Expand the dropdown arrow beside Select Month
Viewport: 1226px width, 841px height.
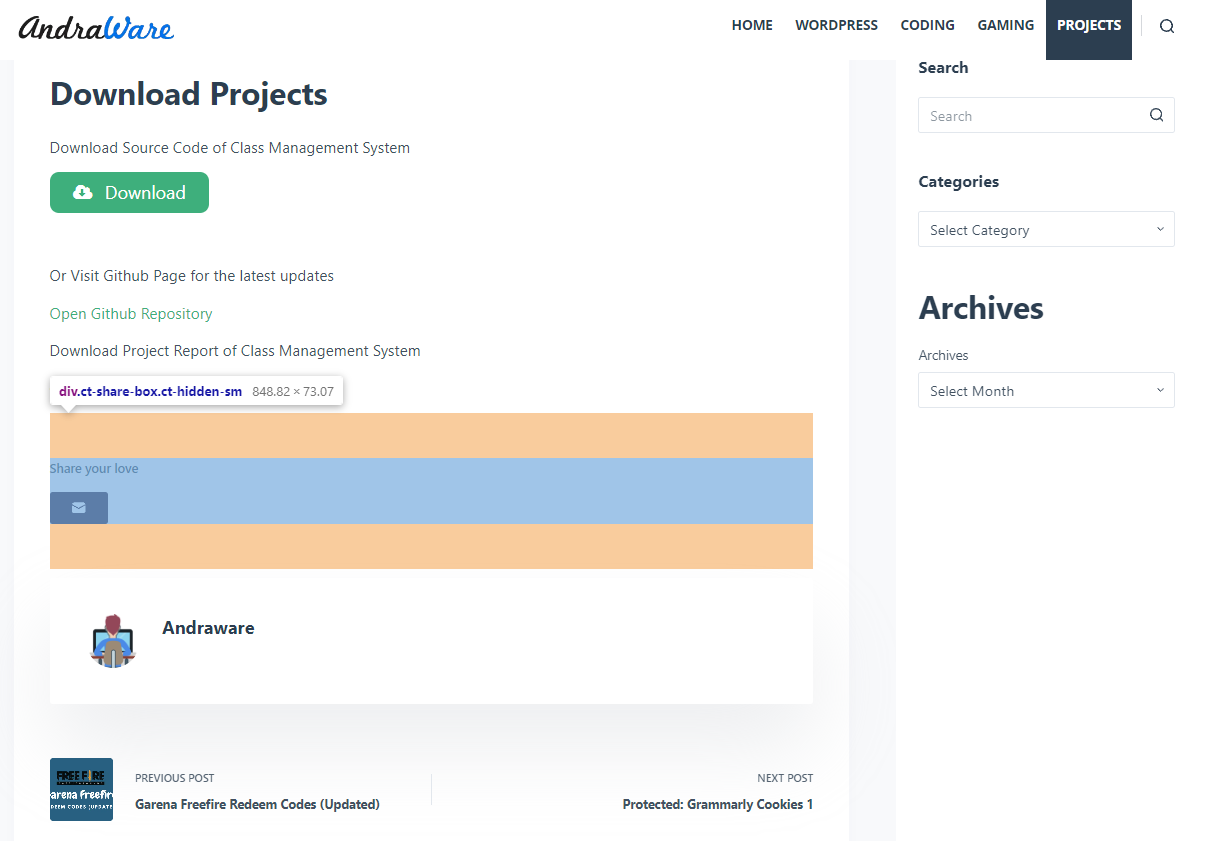pyautogui.click(x=1159, y=390)
